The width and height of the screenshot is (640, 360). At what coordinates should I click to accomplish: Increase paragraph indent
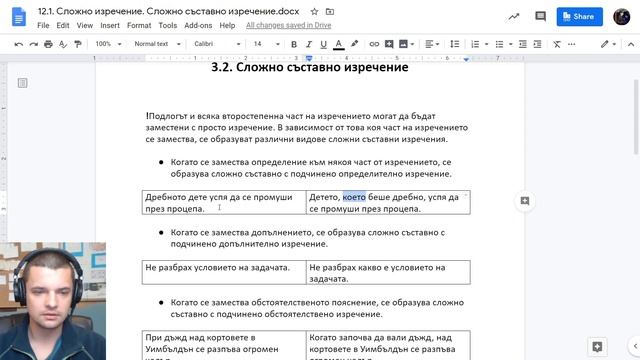(x=537, y=44)
